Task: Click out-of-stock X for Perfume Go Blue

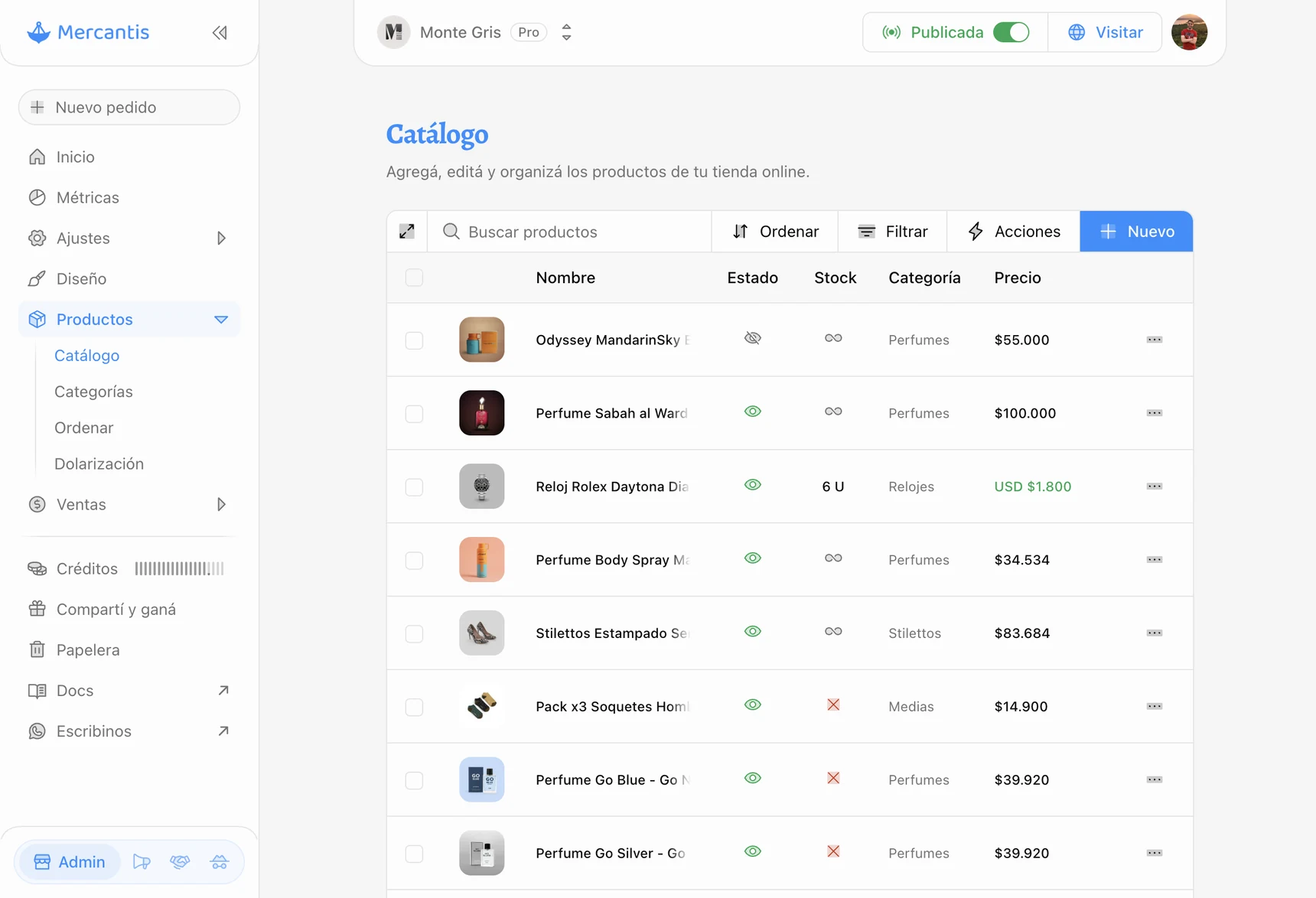Action: (833, 778)
